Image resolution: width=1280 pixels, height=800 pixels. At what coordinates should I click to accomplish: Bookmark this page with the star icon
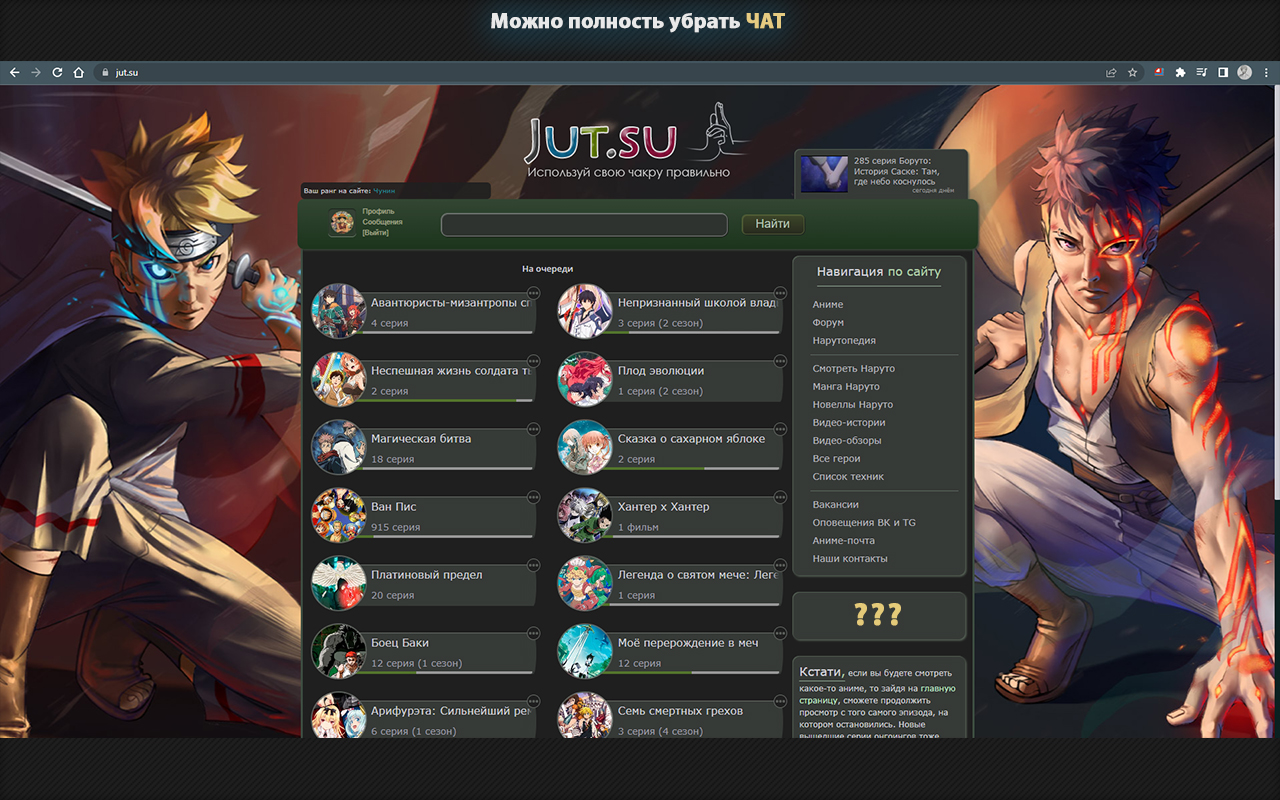tap(1133, 72)
